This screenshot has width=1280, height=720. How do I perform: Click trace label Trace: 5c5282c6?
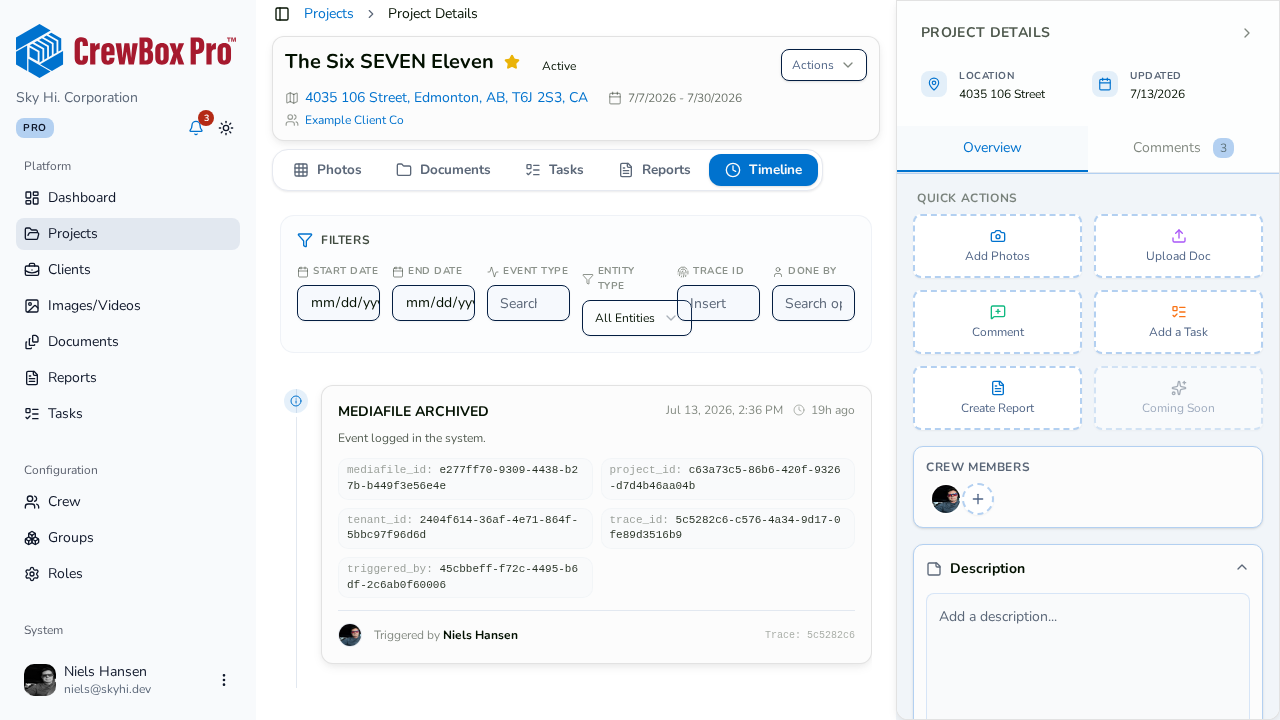pos(810,635)
